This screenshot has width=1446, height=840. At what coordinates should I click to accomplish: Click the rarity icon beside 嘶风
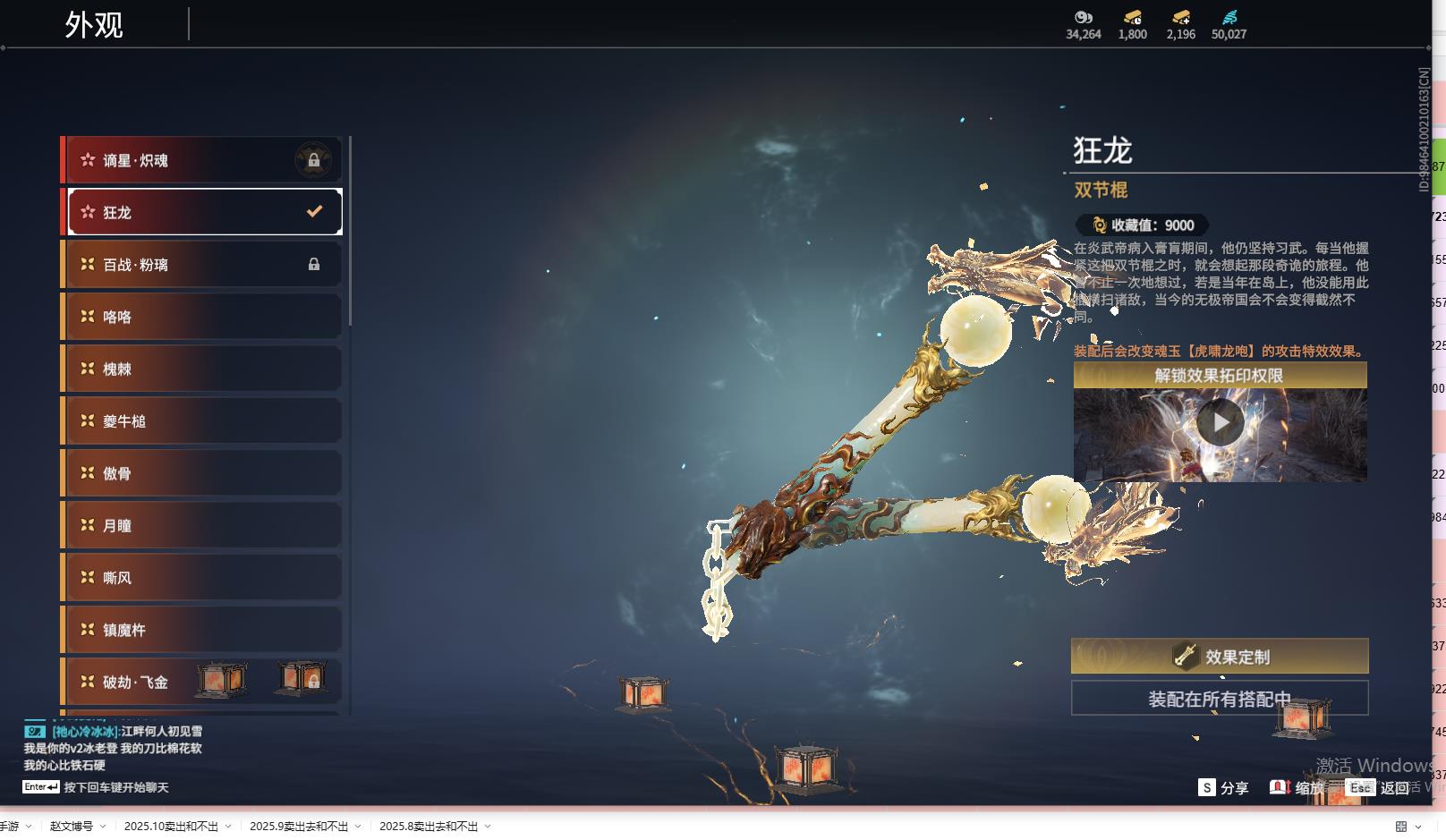[88, 577]
